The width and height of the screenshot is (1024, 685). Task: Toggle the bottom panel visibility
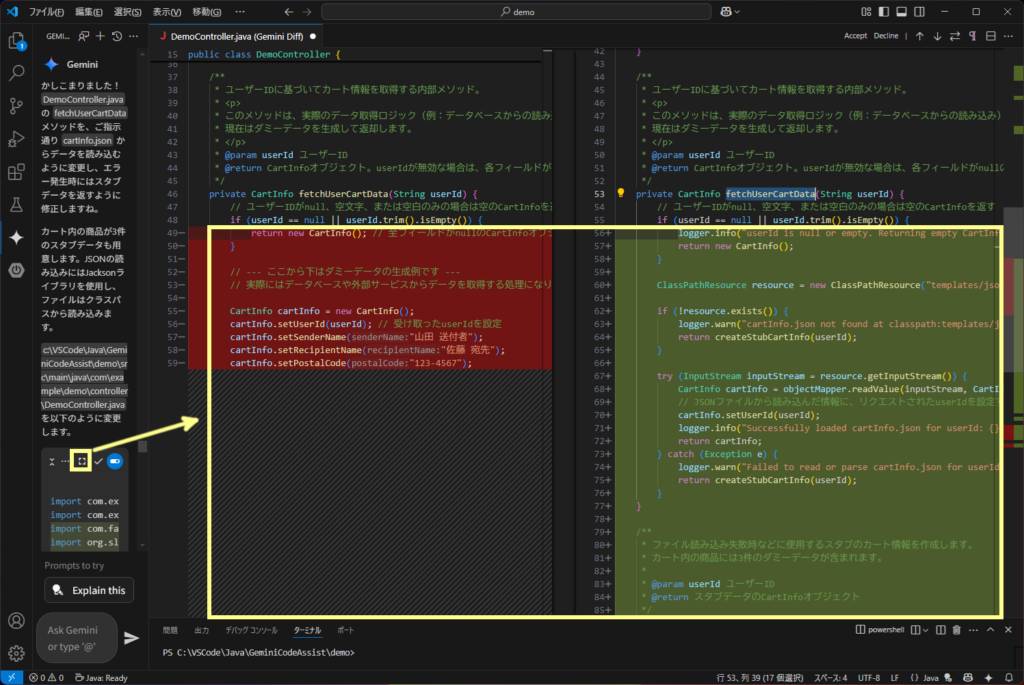(901, 12)
